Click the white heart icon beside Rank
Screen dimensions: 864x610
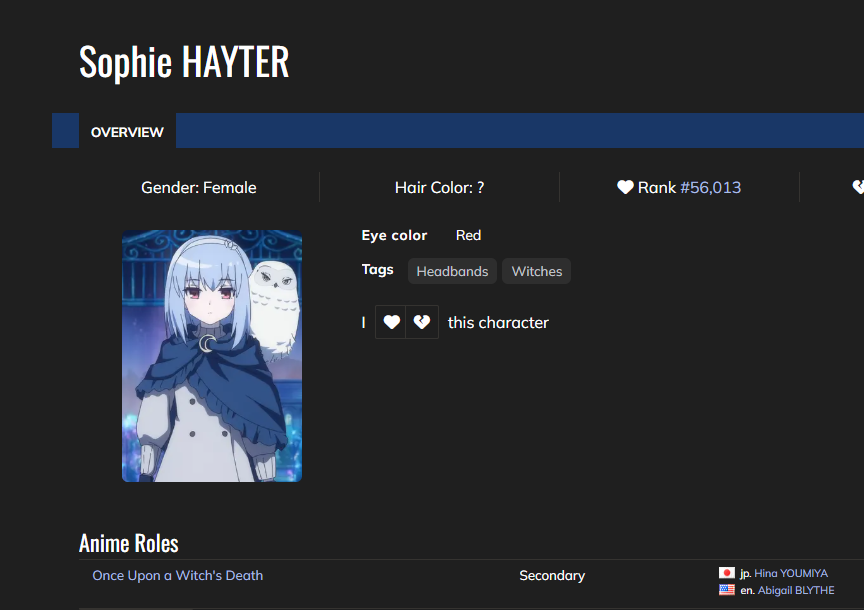click(625, 187)
